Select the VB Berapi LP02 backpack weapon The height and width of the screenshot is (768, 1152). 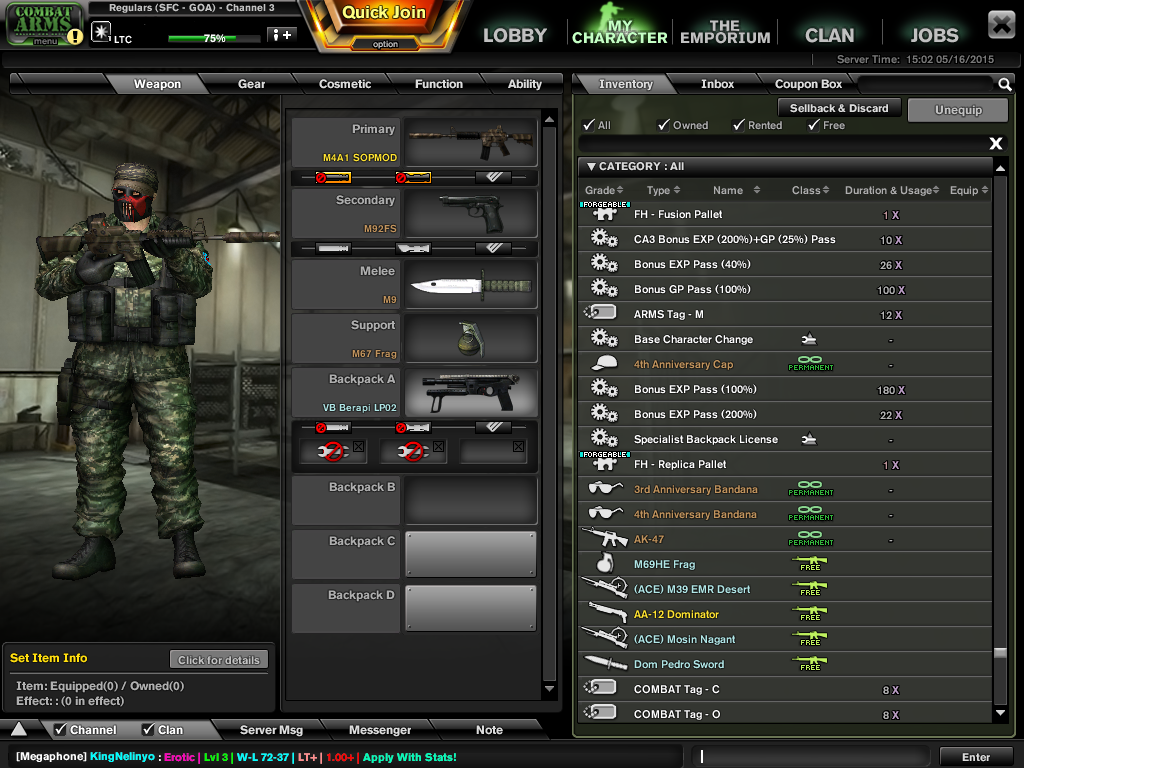471,392
